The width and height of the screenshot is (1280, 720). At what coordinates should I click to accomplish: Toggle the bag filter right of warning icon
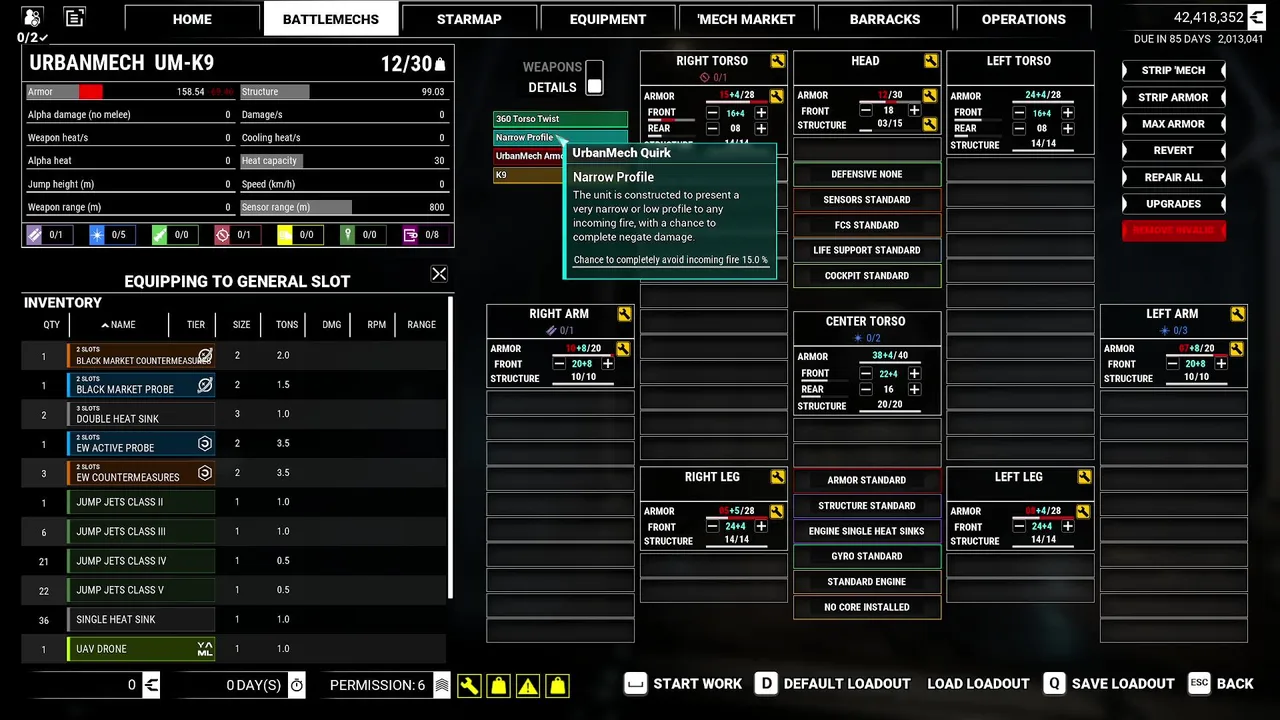558,685
